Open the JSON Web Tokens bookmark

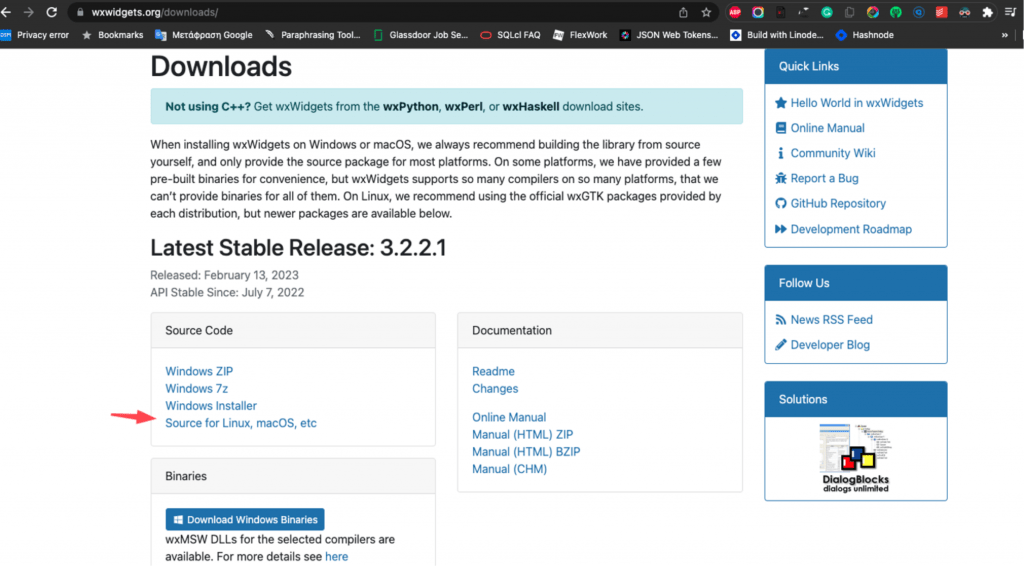click(669, 35)
